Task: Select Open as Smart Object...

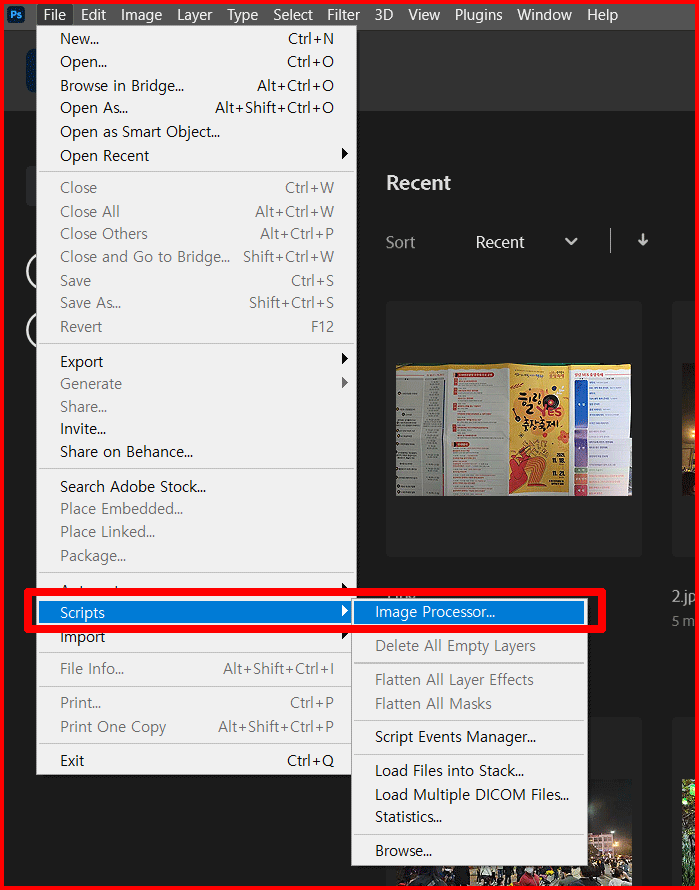Action: 196,132
